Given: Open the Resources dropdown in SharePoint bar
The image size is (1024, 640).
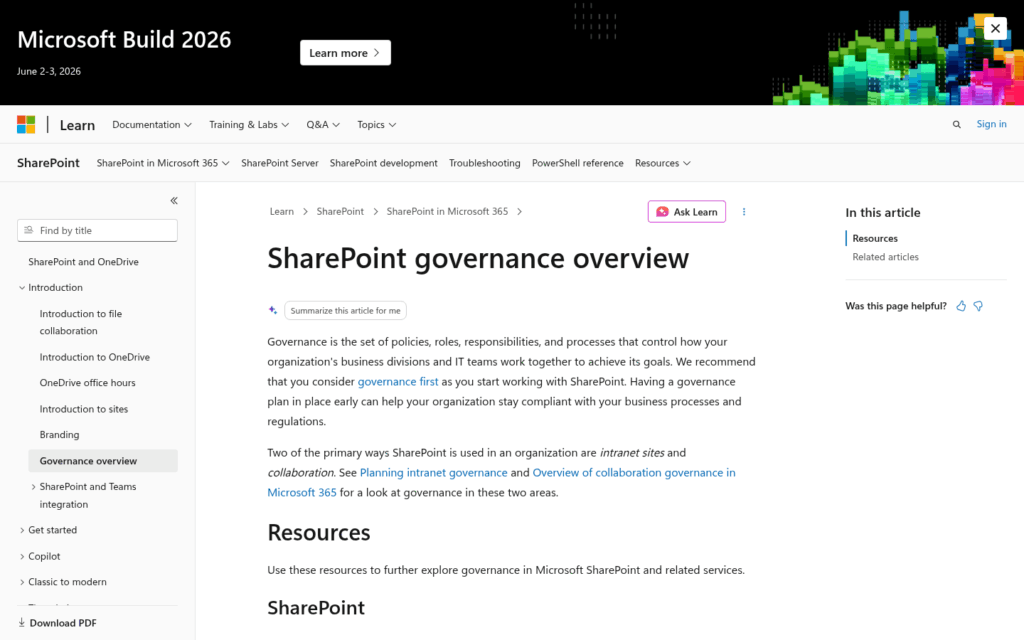Looking at the screenshot, I should pyautogui.click(x=662, y=163).
